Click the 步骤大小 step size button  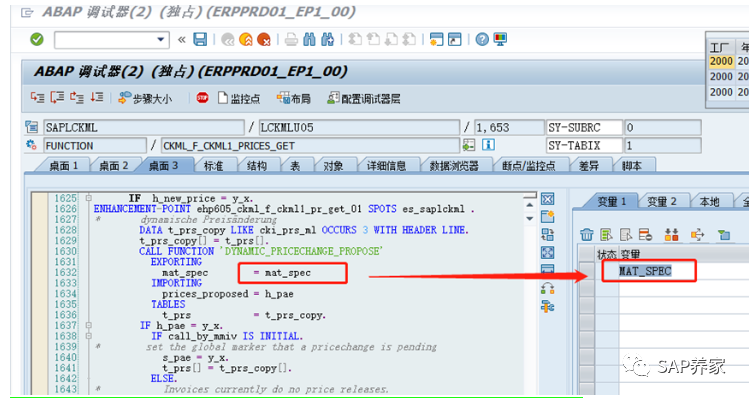click(x=145, y=98)
